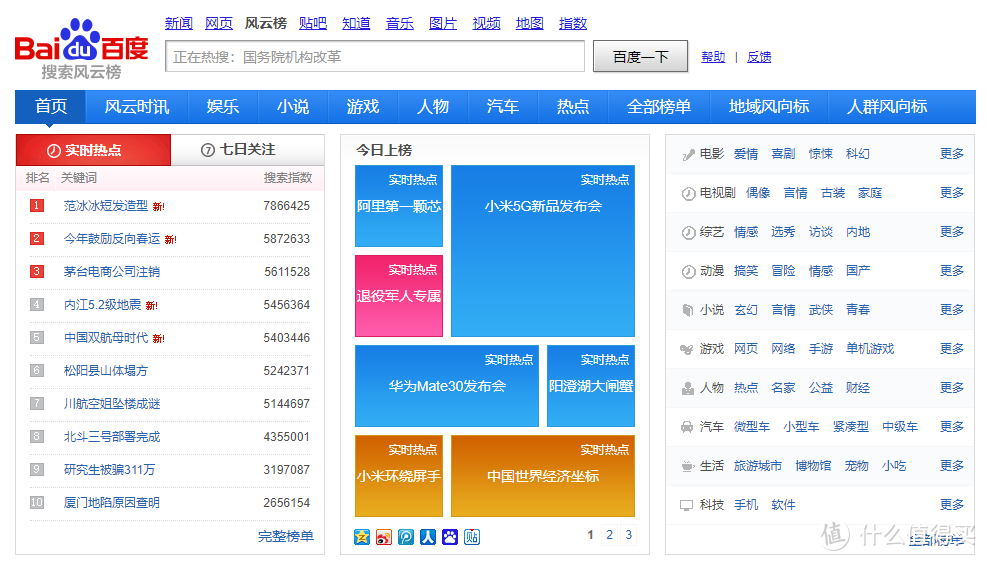Open 地域风向标 navigation item
This screenshot has width=987, height=561.
coord(769,106)
